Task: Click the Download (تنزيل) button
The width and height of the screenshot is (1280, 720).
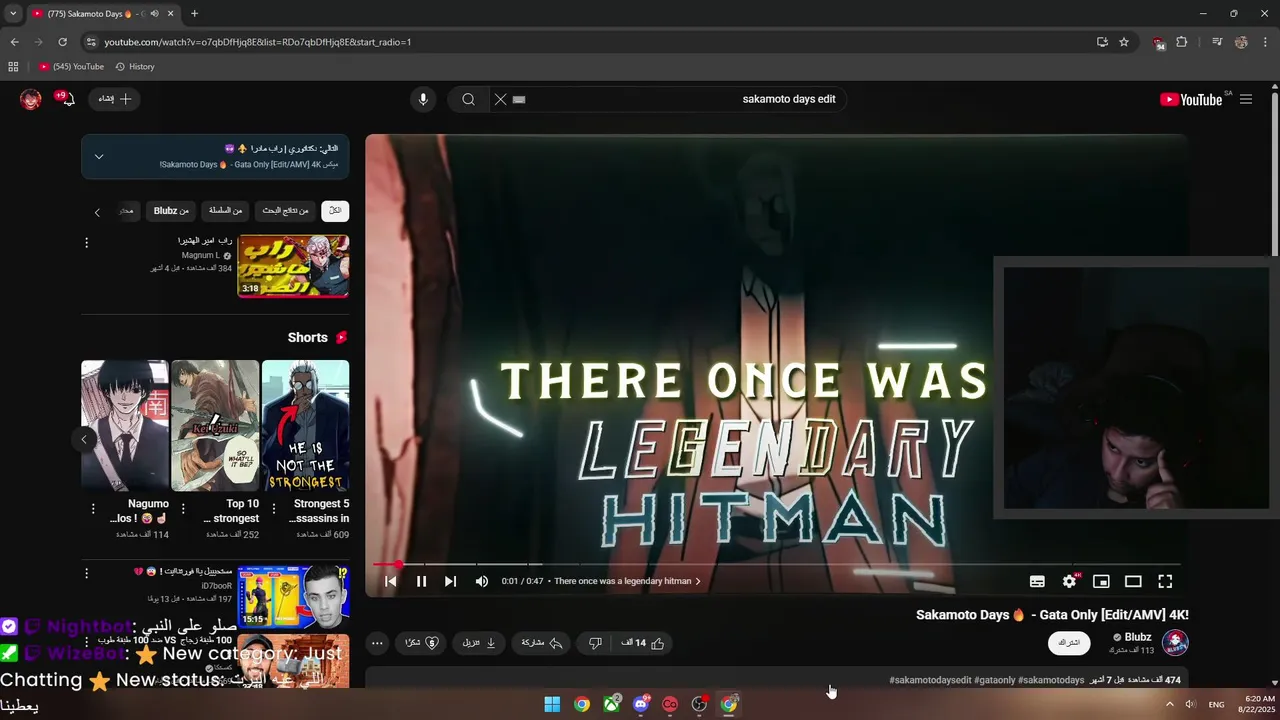Action: [x=479, y=643]
